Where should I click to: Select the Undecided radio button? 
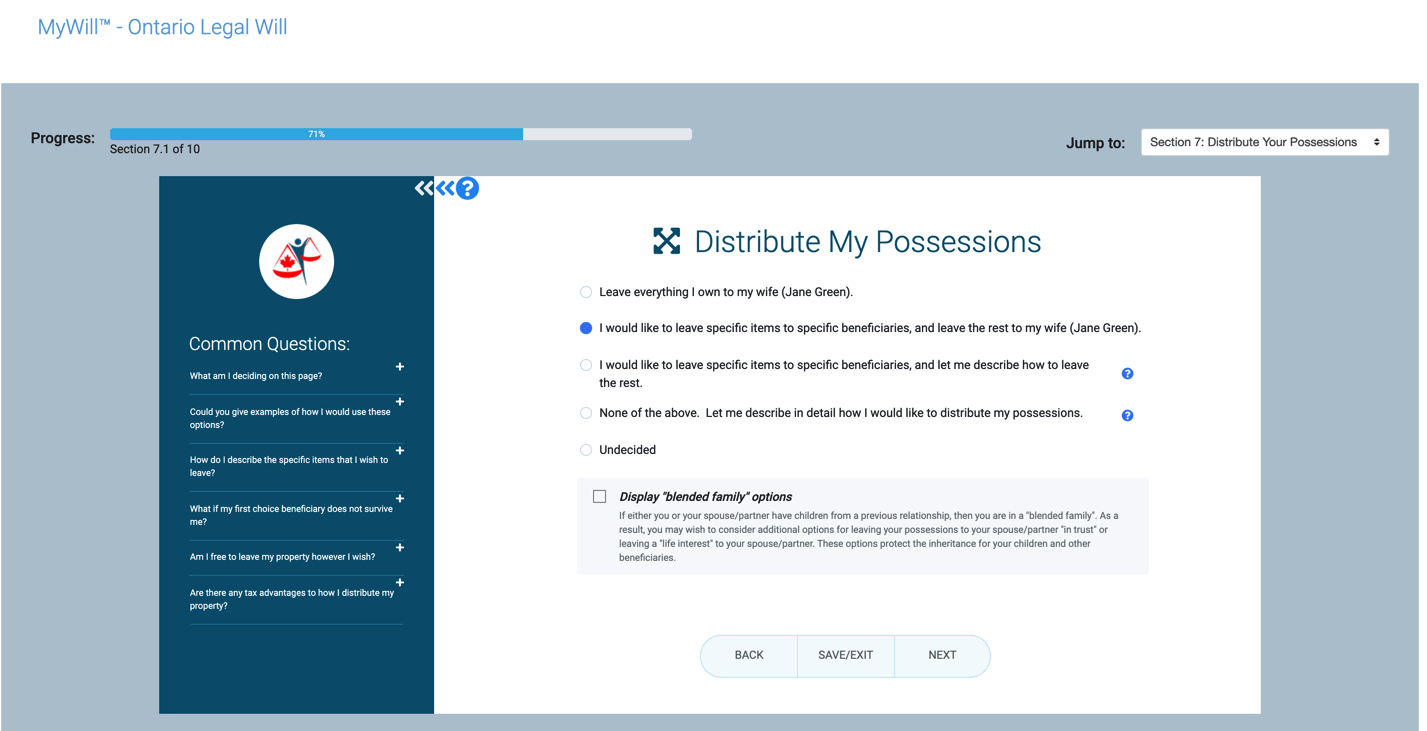click(586, 450)
